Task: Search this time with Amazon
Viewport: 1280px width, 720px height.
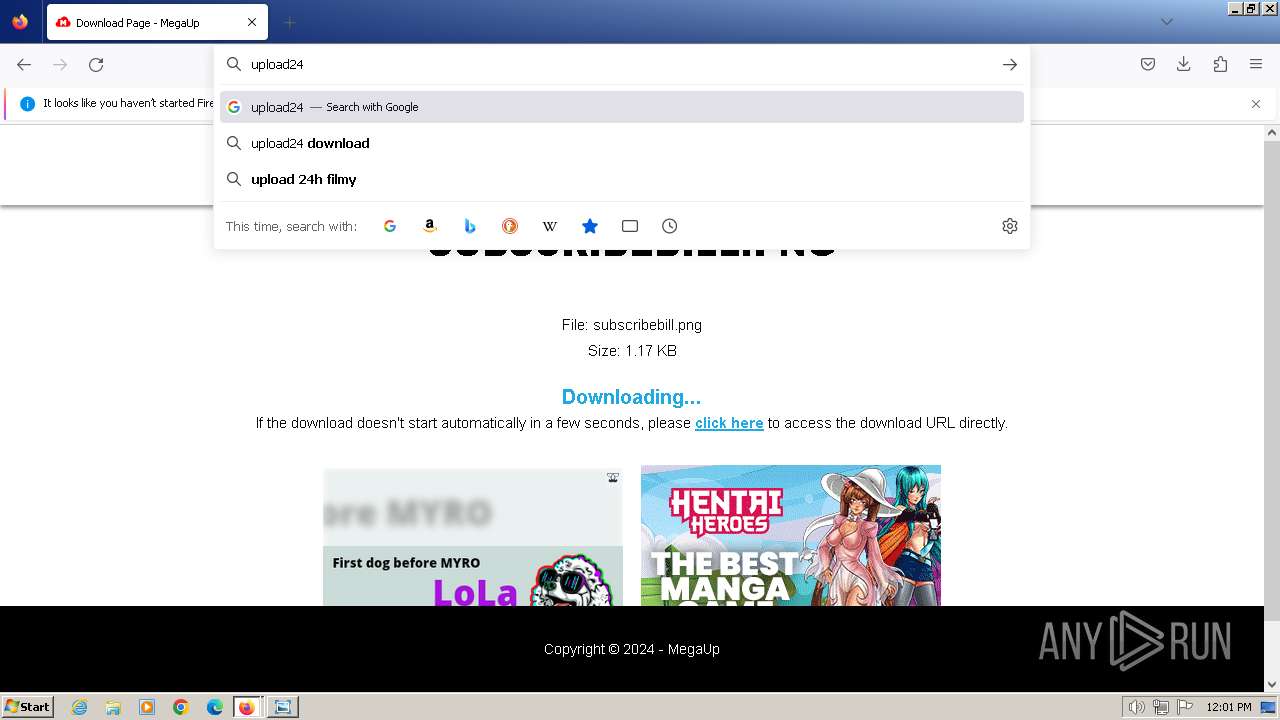Action: tap(430, 226)
